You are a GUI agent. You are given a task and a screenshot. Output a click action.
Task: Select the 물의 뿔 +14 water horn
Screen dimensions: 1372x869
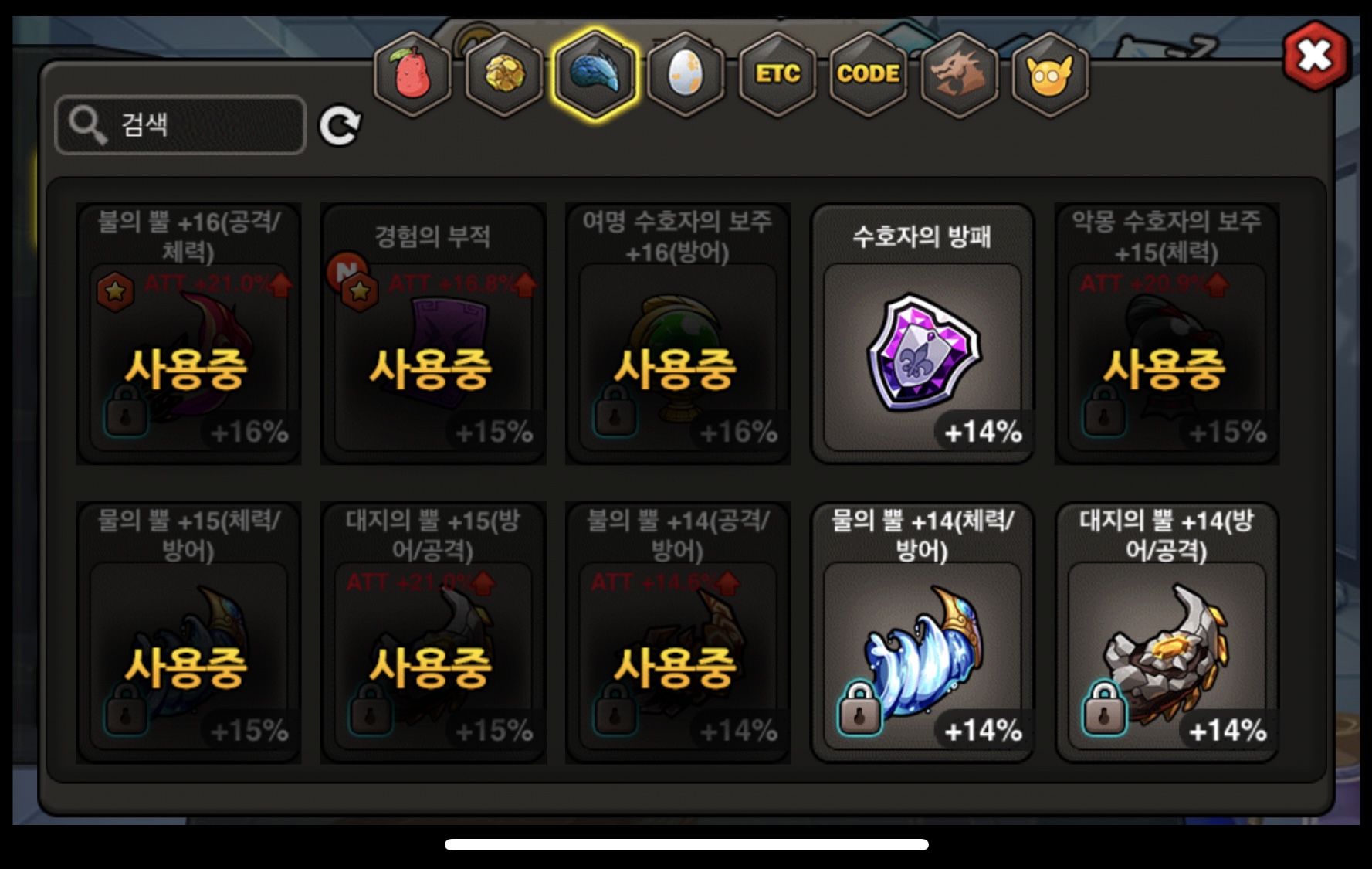(x=922, y=632)
